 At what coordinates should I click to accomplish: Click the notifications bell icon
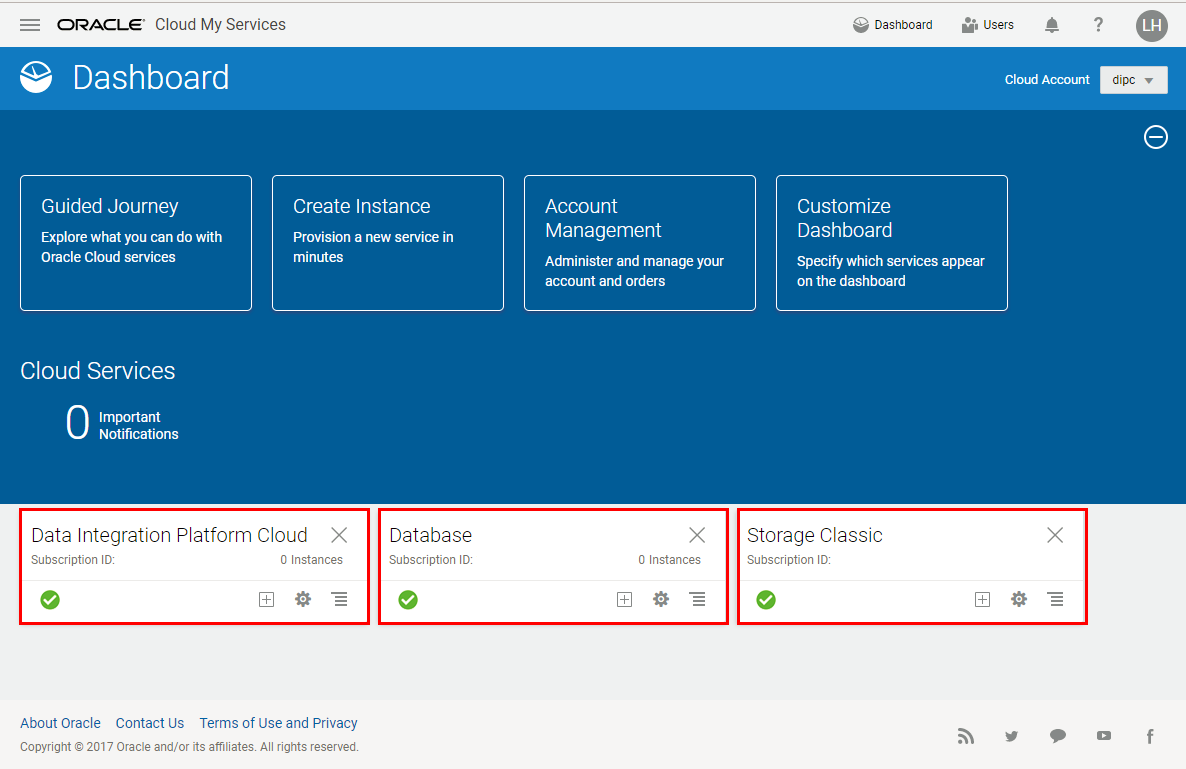click(x=1052, y=25)
